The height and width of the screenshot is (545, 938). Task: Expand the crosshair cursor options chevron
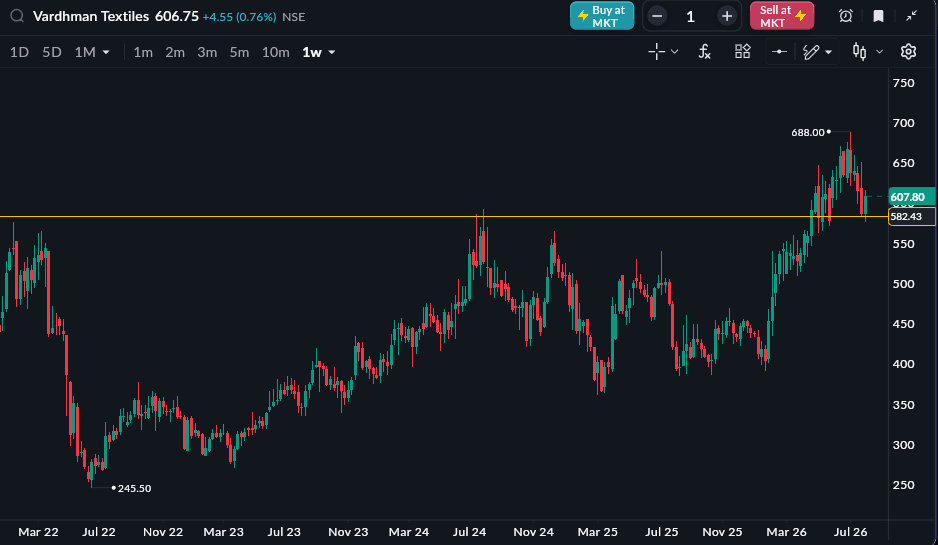point(675,52)
